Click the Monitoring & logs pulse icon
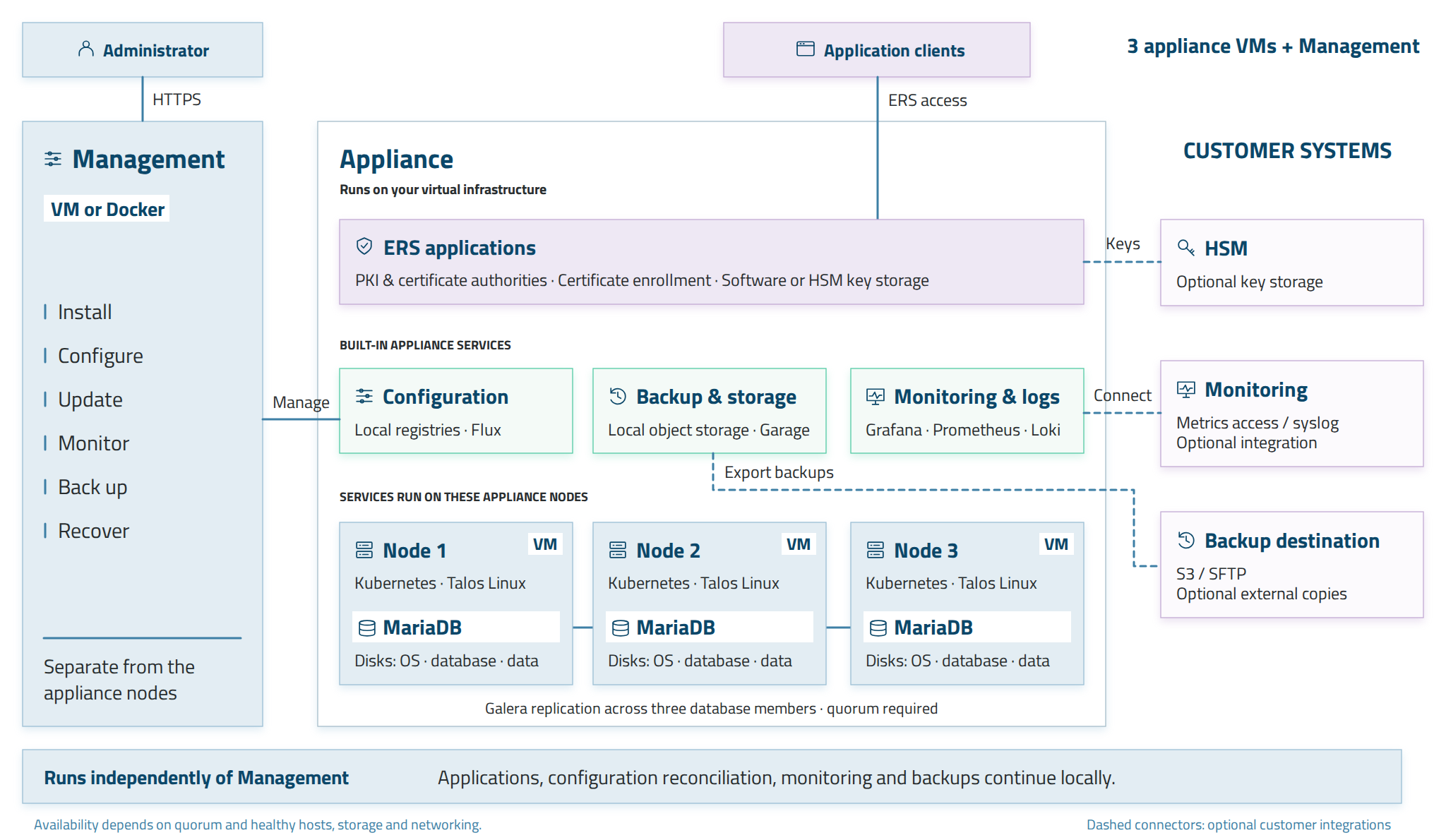The image size is (1446, 840). tap(876, 396)
